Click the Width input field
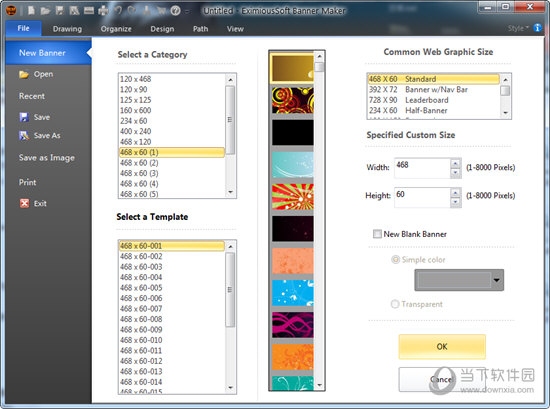This screenshot has width=550, height=409. coord(422,168)
